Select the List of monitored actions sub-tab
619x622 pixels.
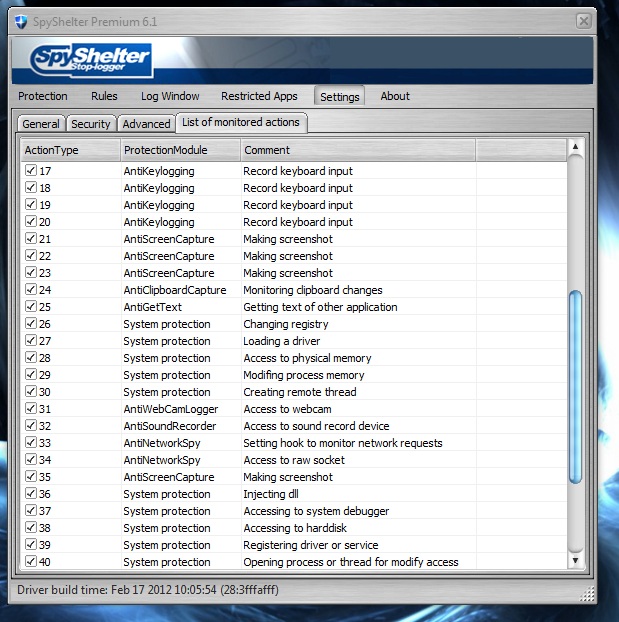click(241, 122)
